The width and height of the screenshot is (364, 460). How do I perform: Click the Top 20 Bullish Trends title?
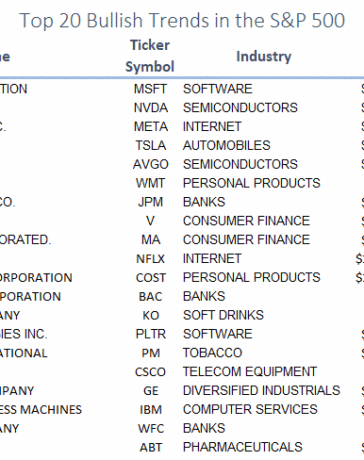(x=182, y=21)
